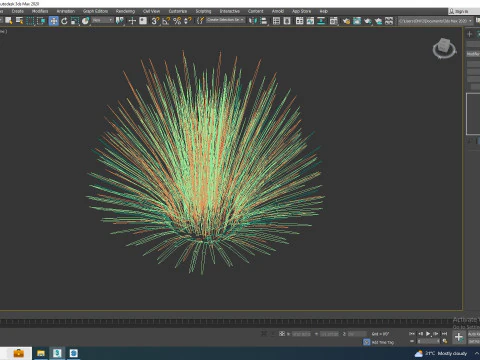Screen dimensions: 480x360
Task: Choose the Rectangular Selection Region tool
Action: [30, 21]
